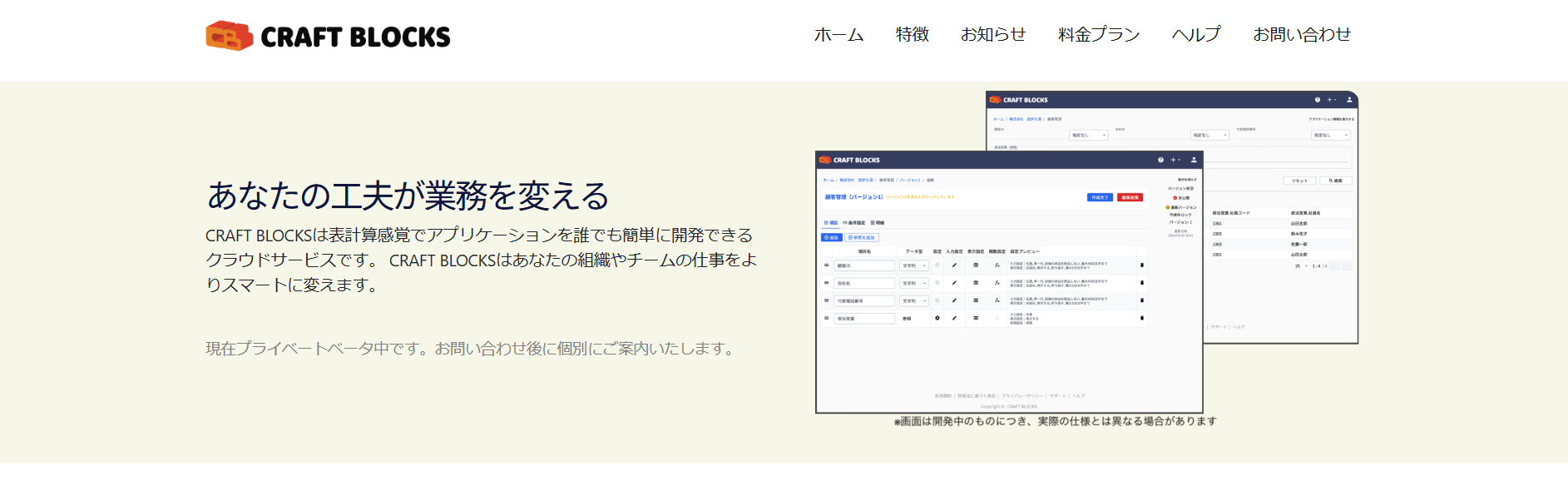1568x481 pixels.
Task: Click the CRAFT BLOCKS orange block logo icon
Action: 230,36
